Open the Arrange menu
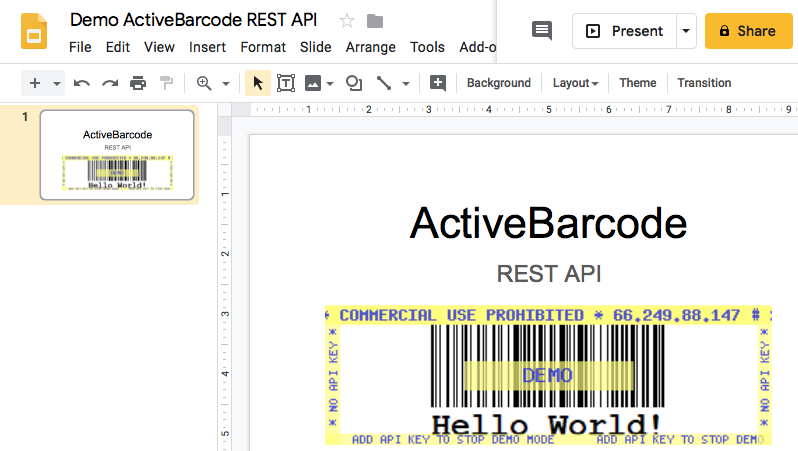The width and height of the screenshot is (798, 451). point(370,47)
